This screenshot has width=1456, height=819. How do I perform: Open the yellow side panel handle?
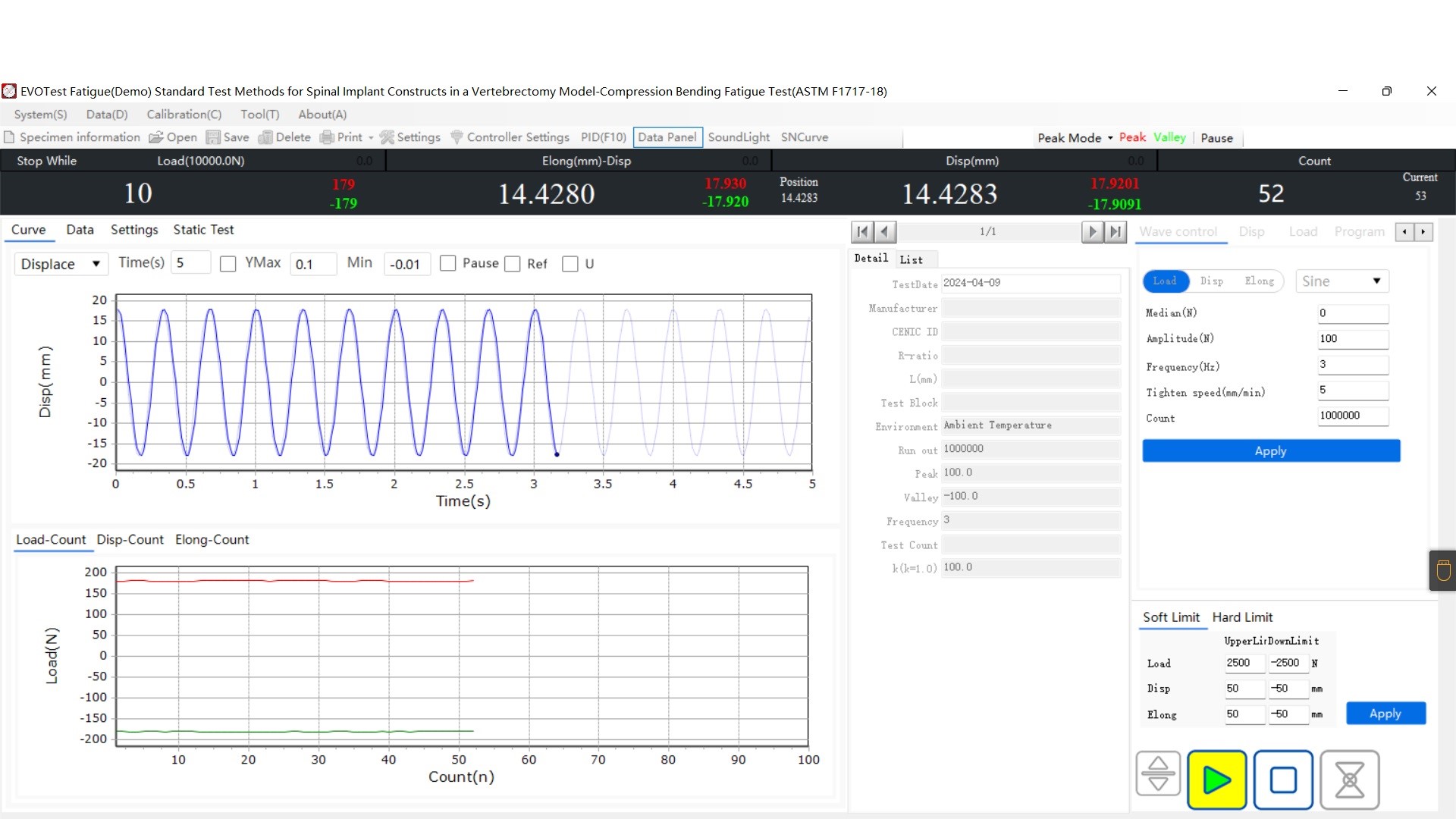[x=1442, y=570]
